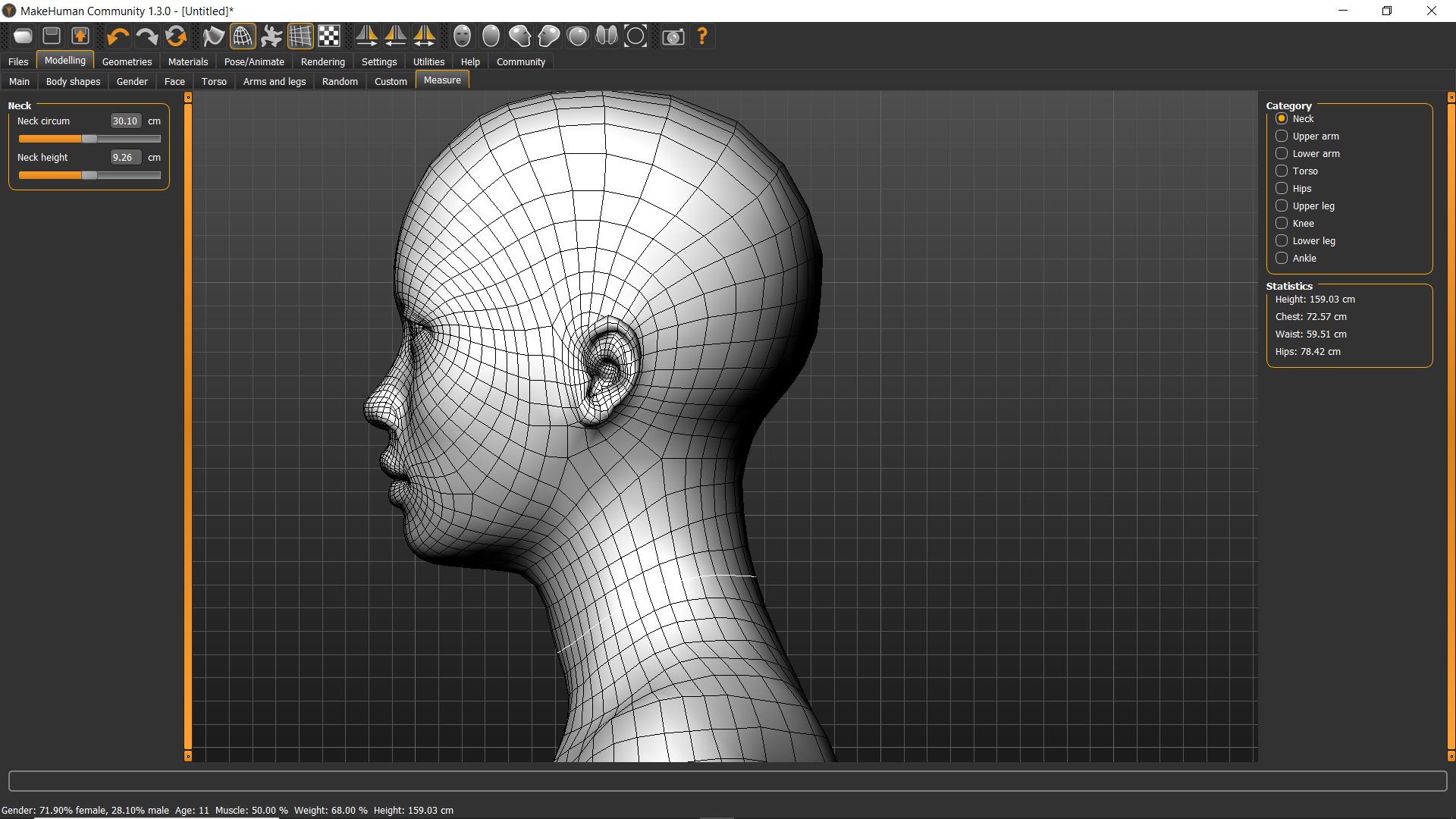
Task: Click the bottom command text bar
Action: 726,781
